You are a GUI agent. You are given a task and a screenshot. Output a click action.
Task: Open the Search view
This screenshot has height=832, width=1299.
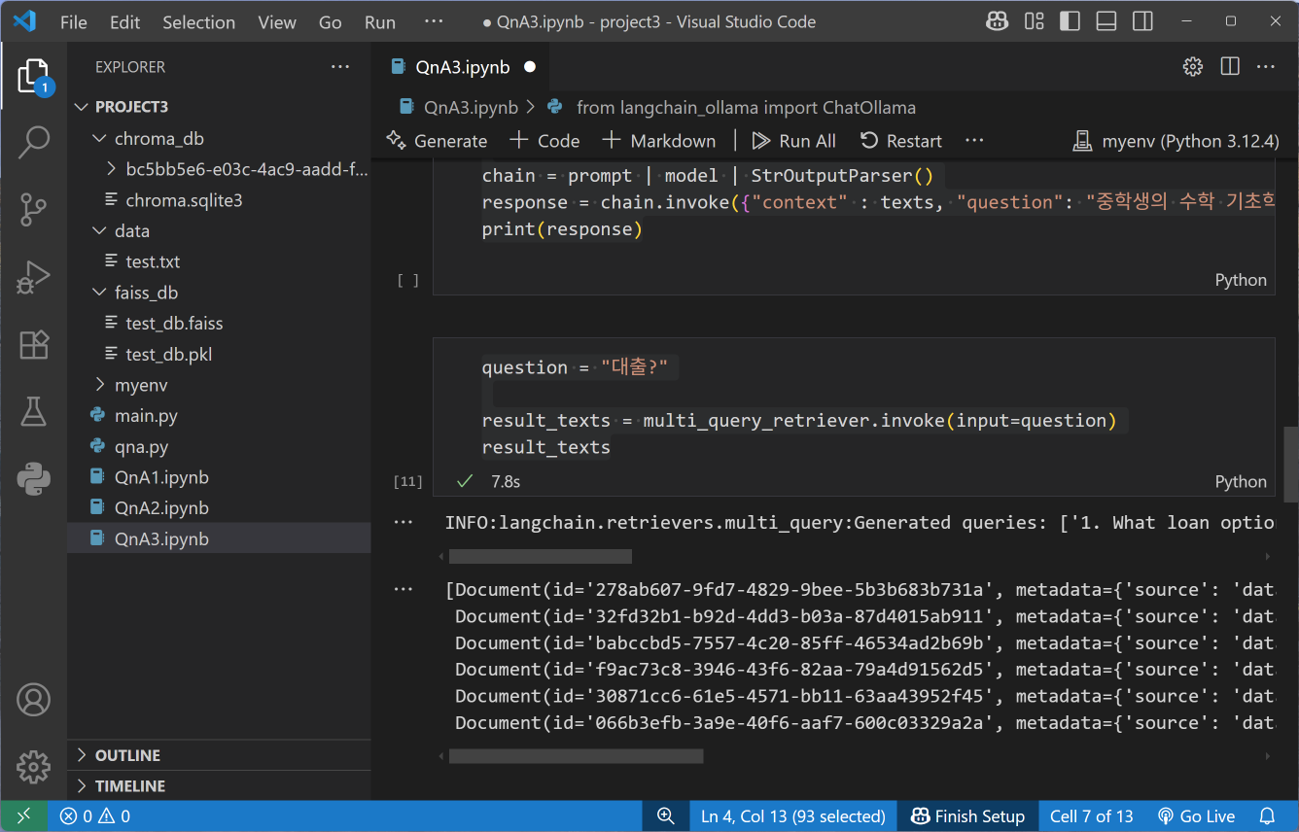coord(33,142)
